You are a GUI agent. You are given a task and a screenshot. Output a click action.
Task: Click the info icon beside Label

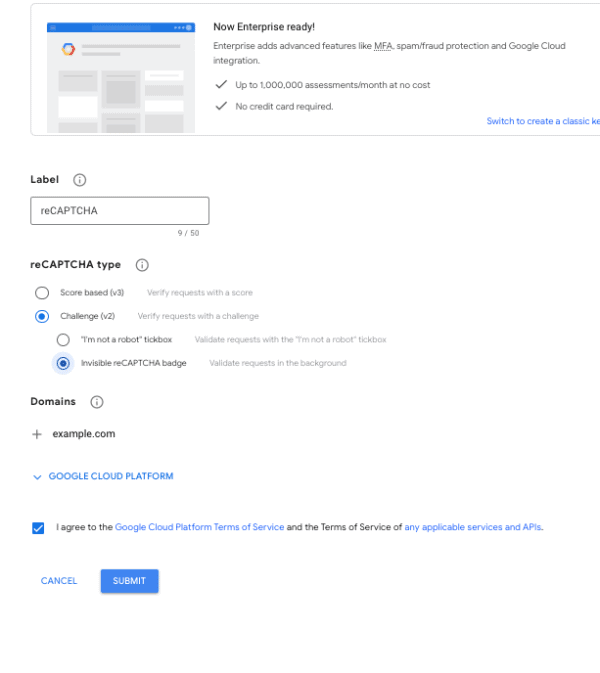tap(79, 180)
